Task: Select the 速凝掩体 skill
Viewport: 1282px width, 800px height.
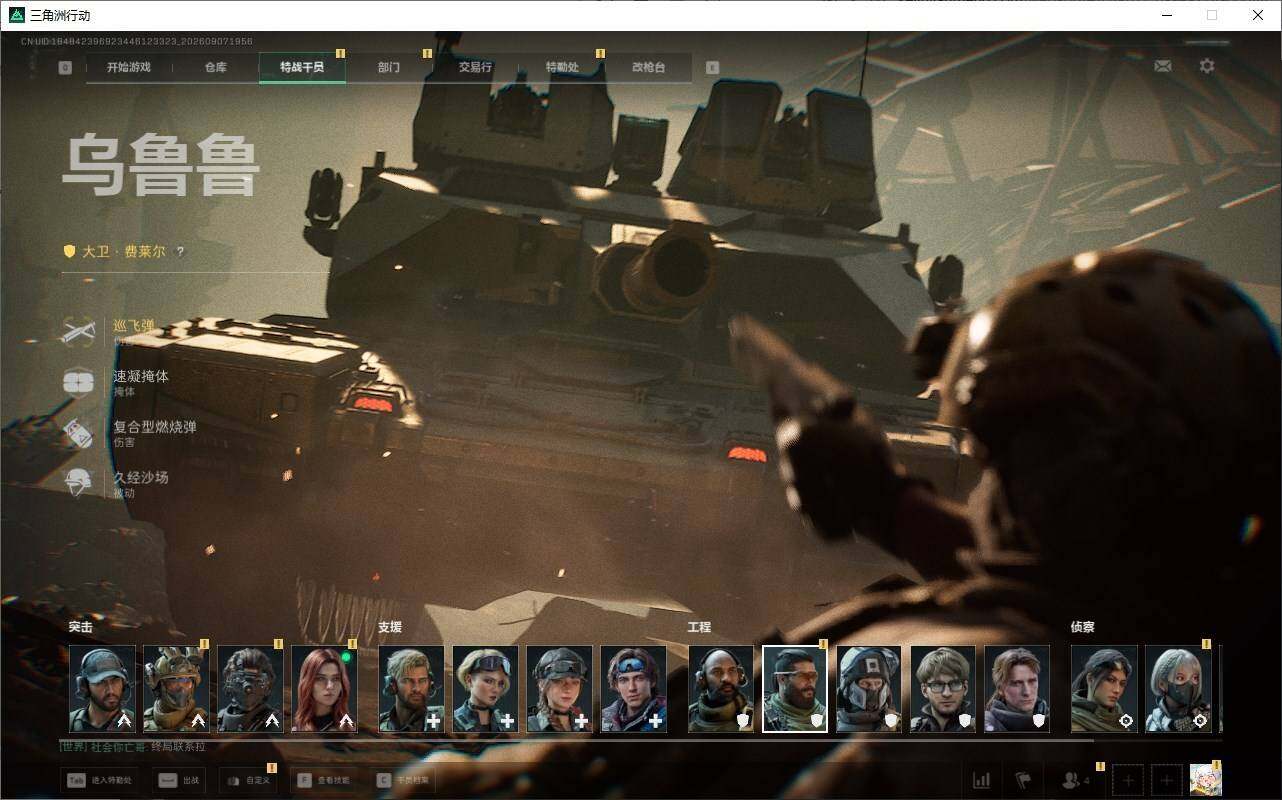Action: click(x=116, y=382)
